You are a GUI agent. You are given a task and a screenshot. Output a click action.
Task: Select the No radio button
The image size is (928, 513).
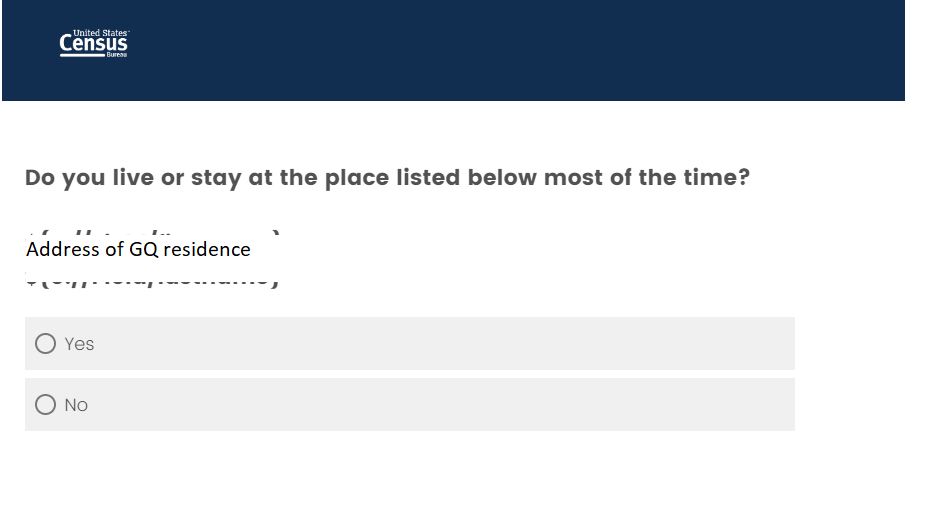[x=45, y=405]
